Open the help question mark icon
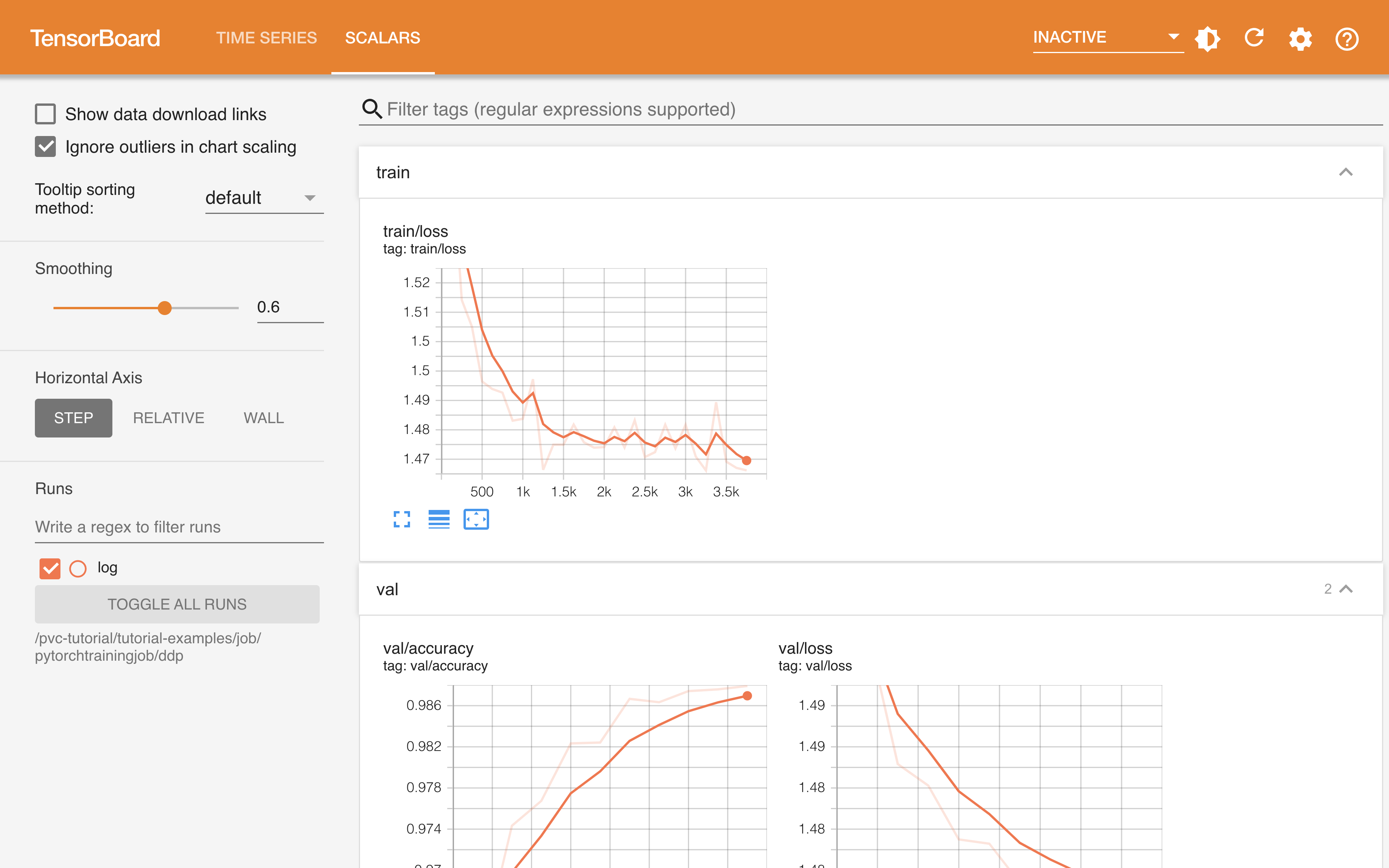This screenshot has width=1389, height=868. (x=1346, y=39)
